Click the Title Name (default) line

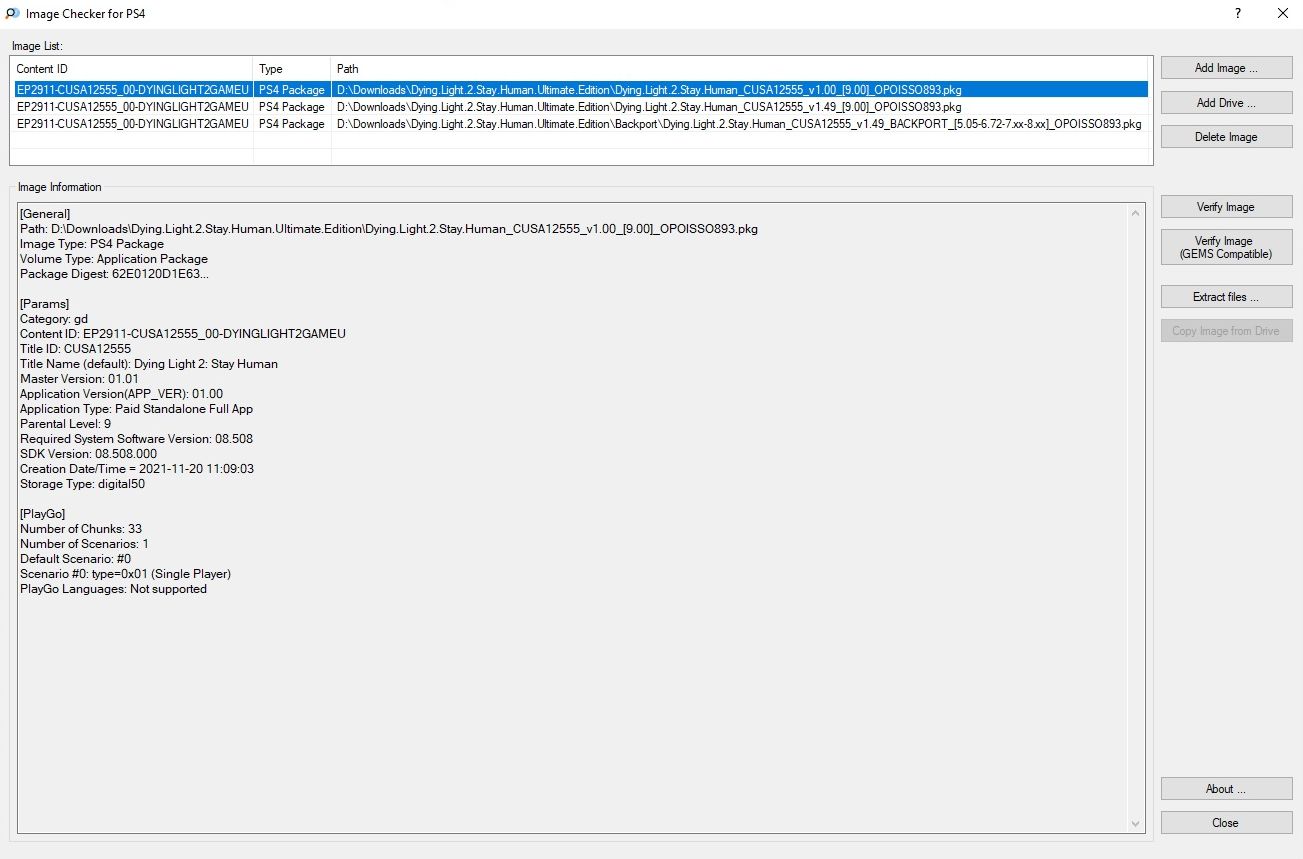pyautogui.click(x=149, y=364)
